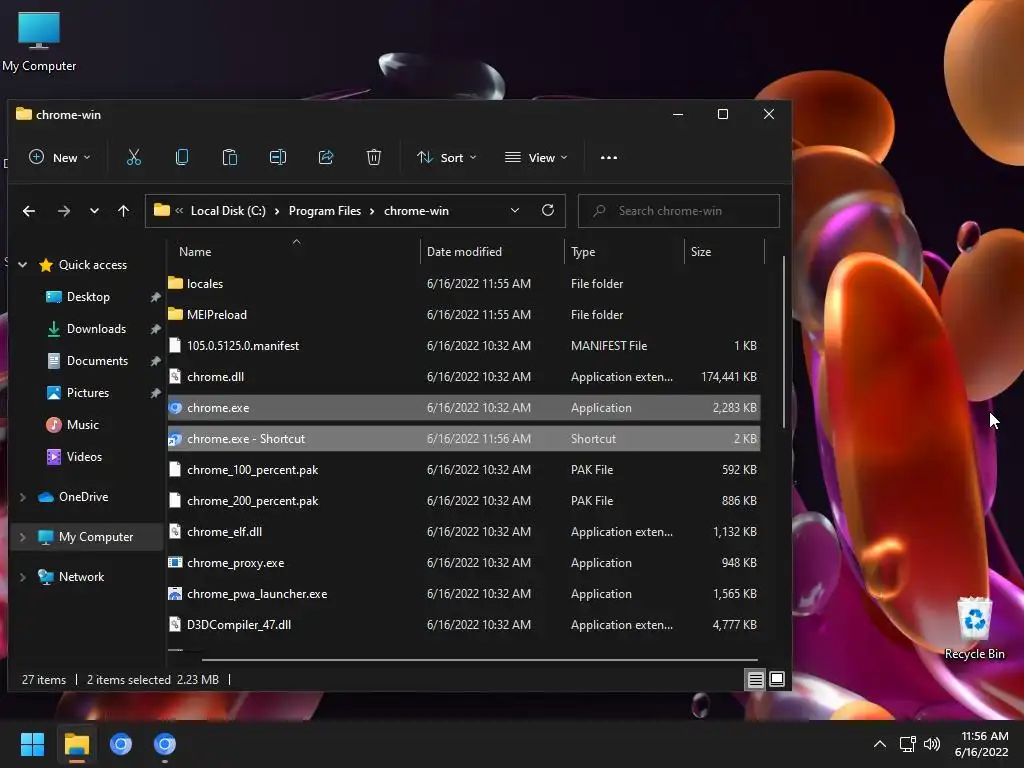1024x768 pixels.
Task: Select Pictures in Quick access
Action: (x=88, y=392)
